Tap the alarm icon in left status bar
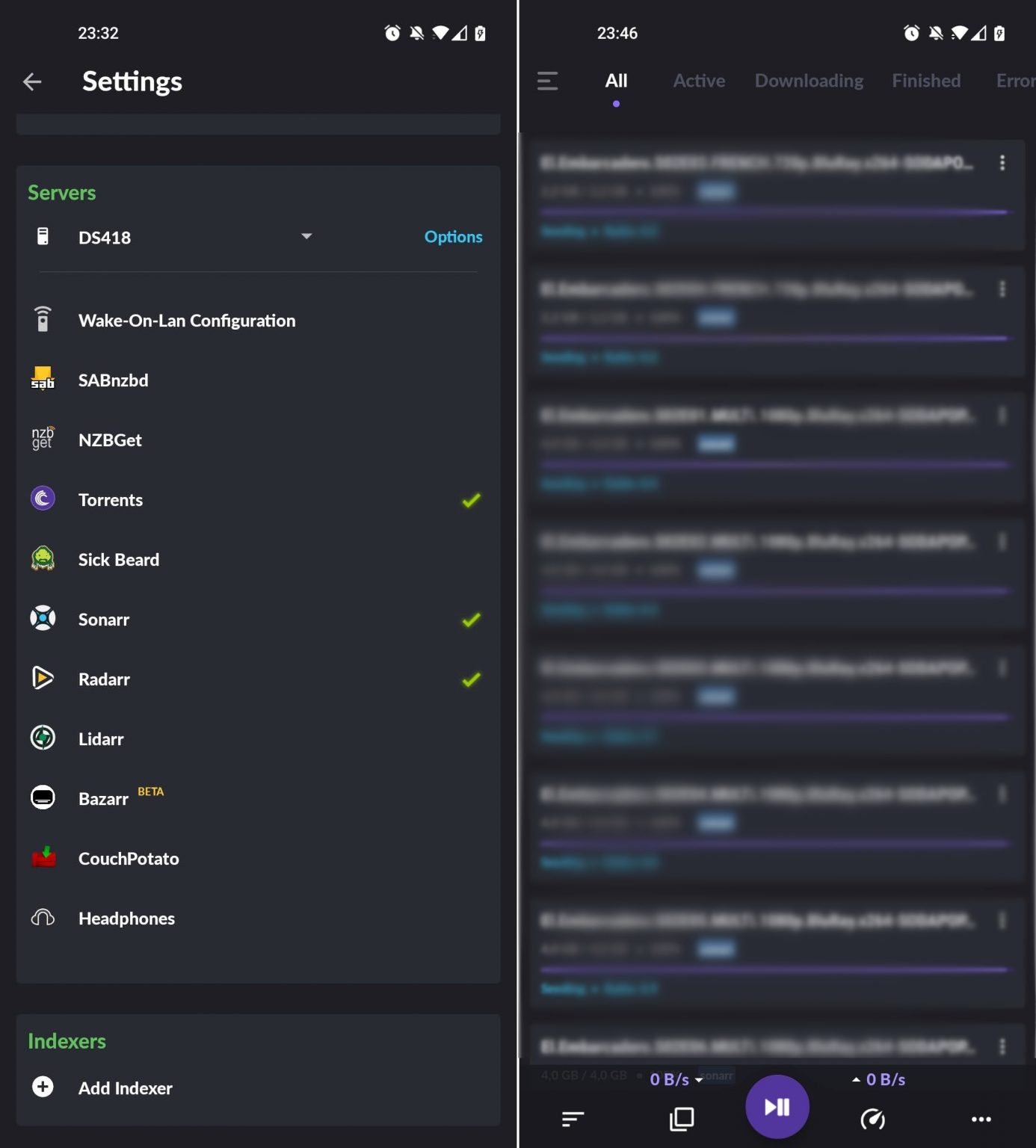Viewport: 1036px width, 1148px height. pyautogui.click(x=392, y=33)
